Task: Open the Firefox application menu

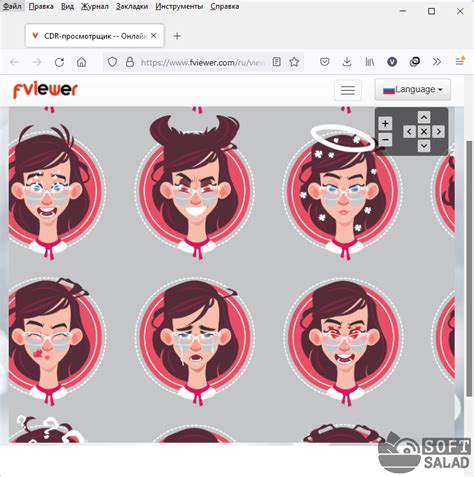Action: 460,61
